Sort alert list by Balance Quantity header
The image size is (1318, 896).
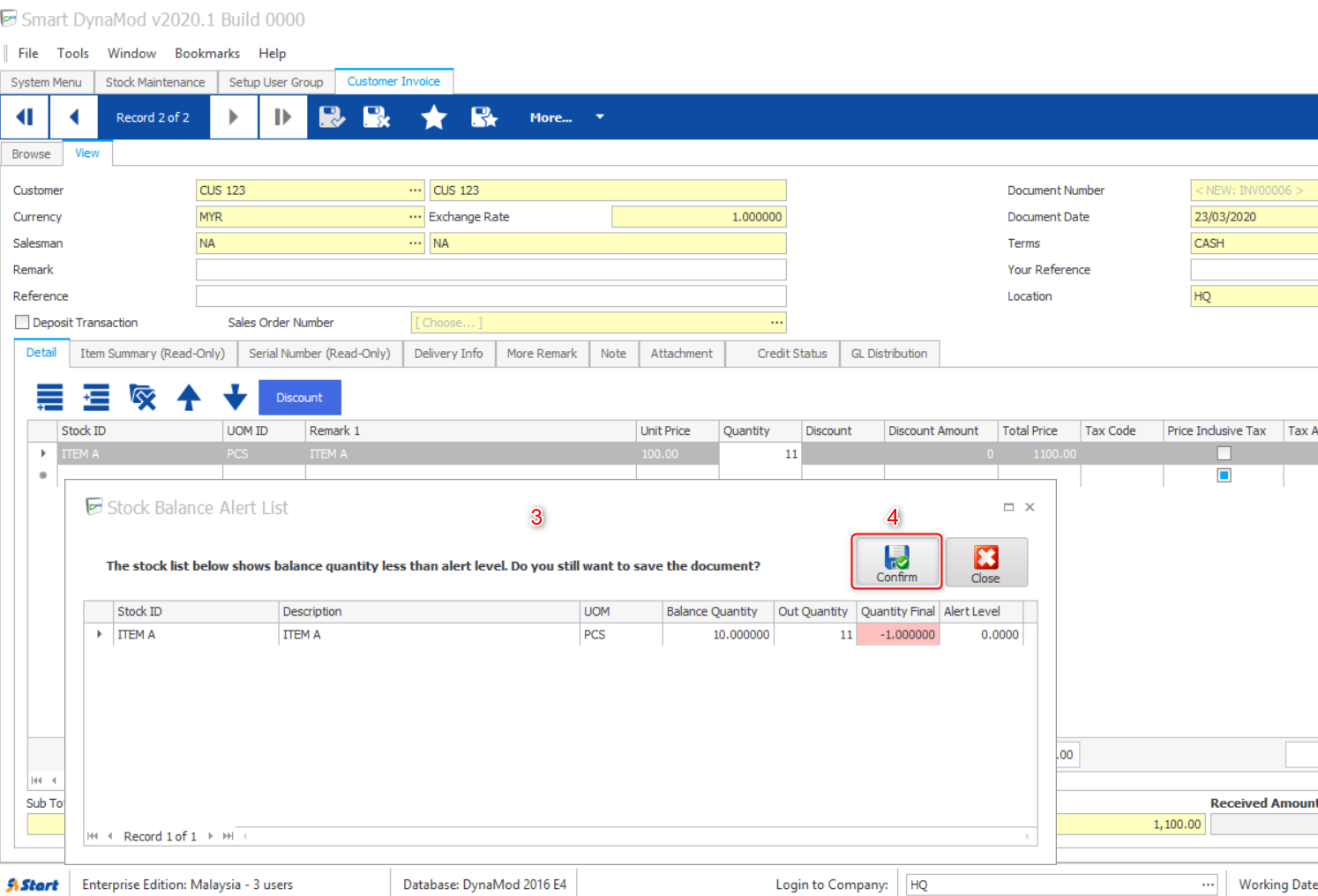click(718, 611)
